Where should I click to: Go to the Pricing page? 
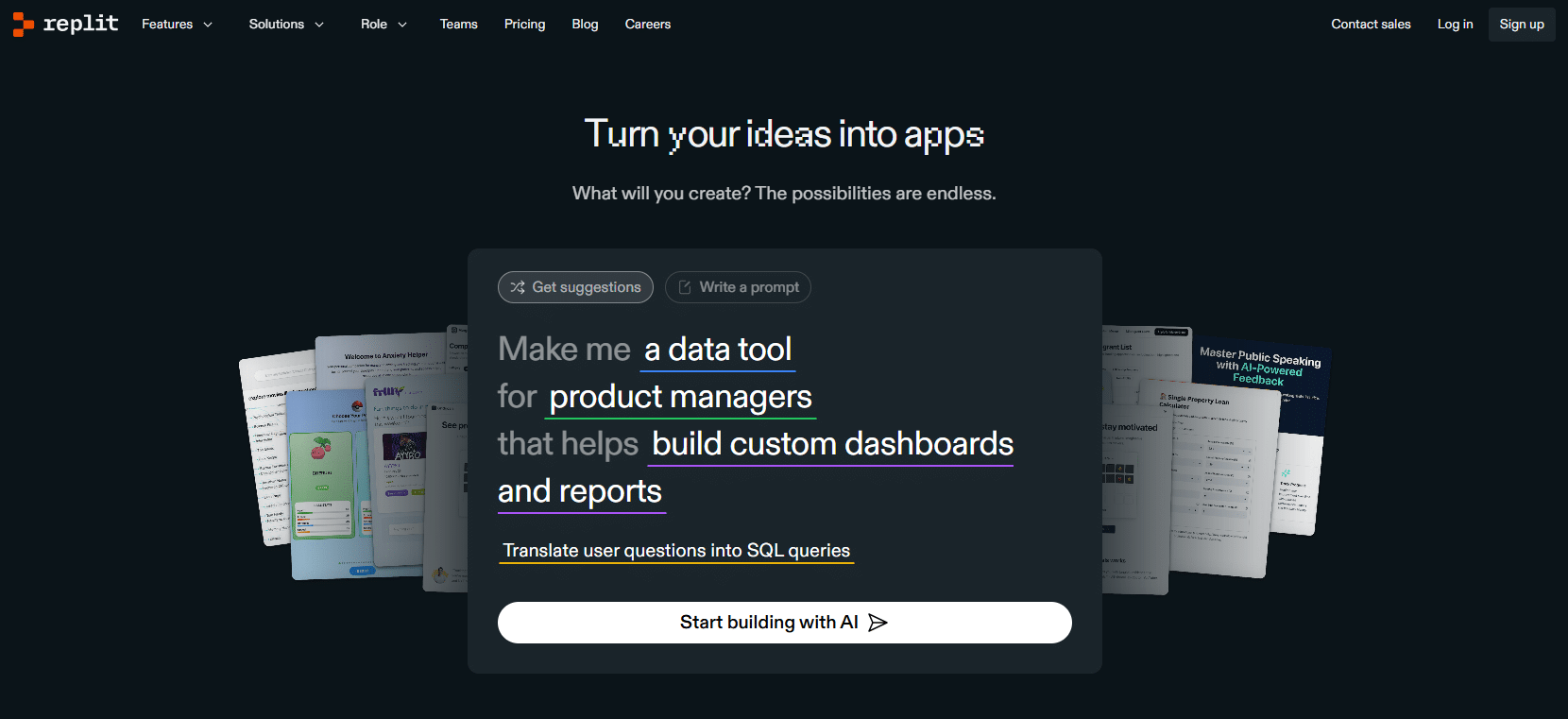tap(525, 25)
